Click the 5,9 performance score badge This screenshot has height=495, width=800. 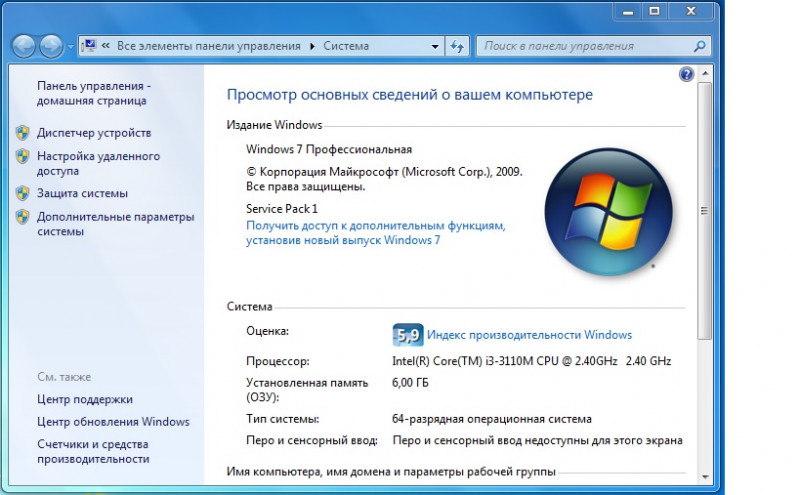coord(407,335)
